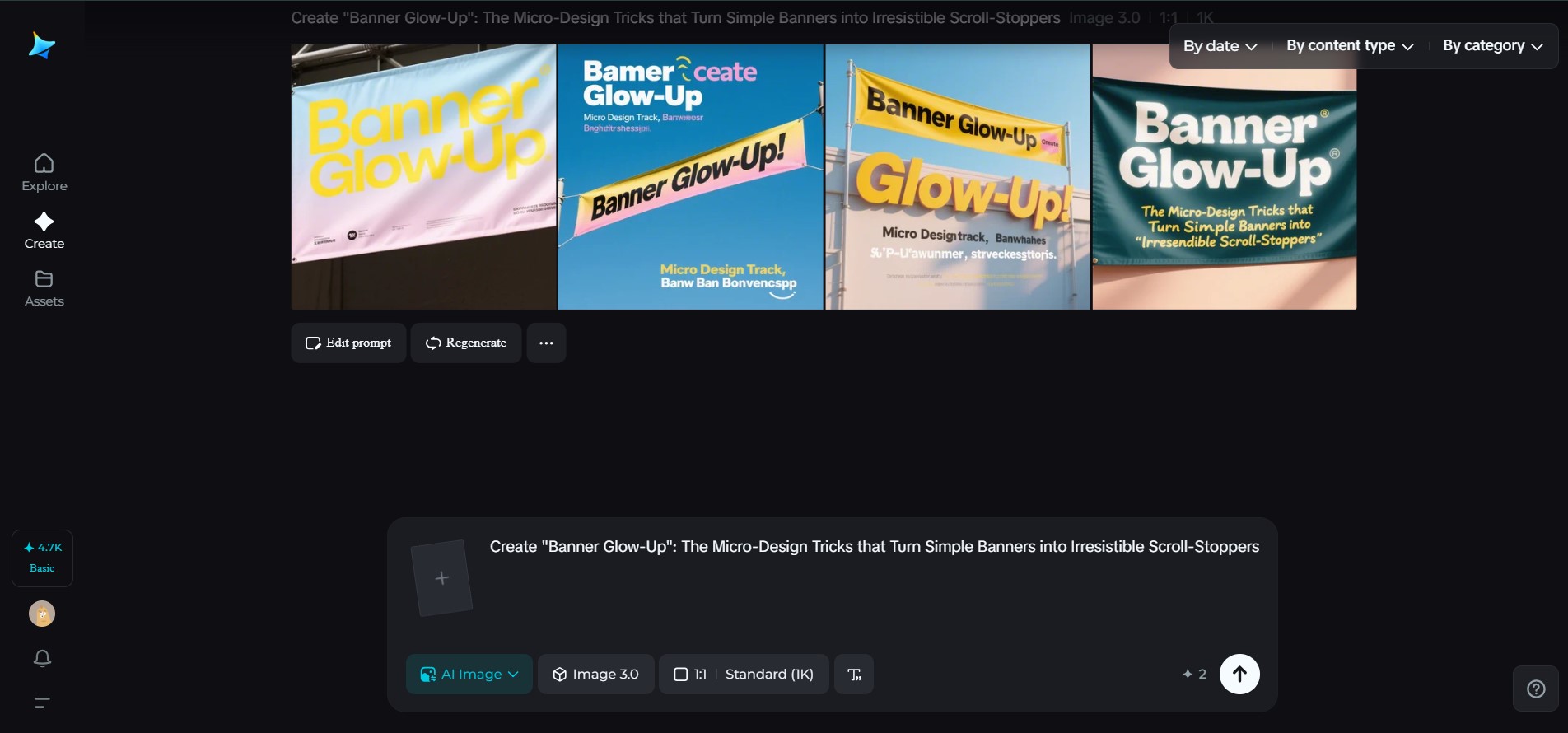
Task: Click the app logo icon
Action: coord(41,46)
